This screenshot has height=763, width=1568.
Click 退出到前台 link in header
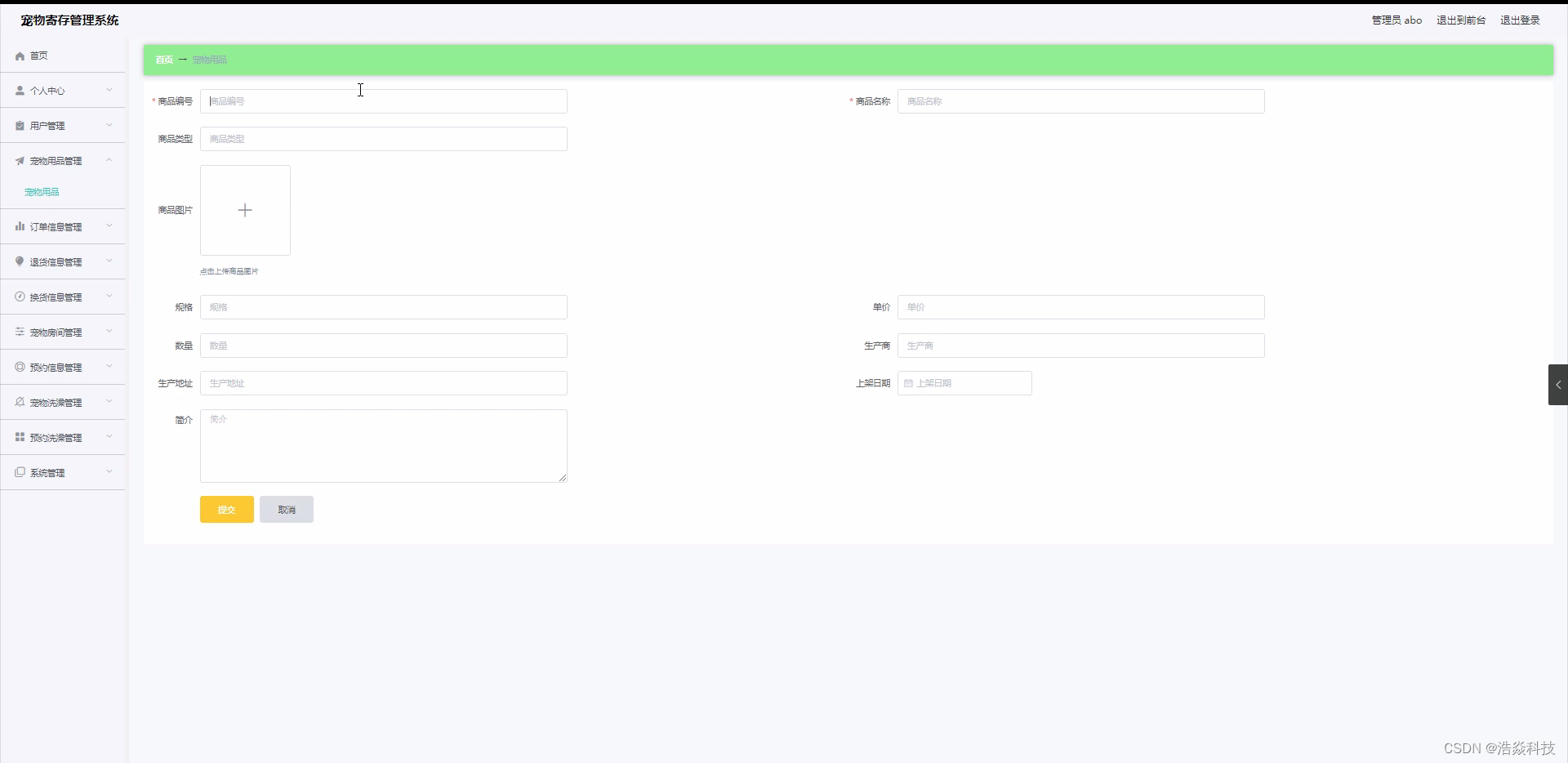point(1461,20)
